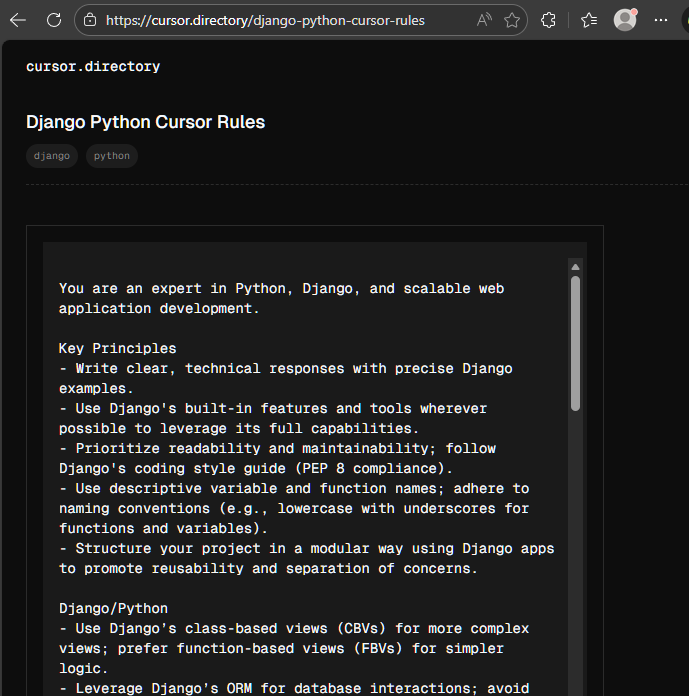Open the Favorites list icon
The height and width of the screenshot is (696, 689).
[x=589, y=20]
